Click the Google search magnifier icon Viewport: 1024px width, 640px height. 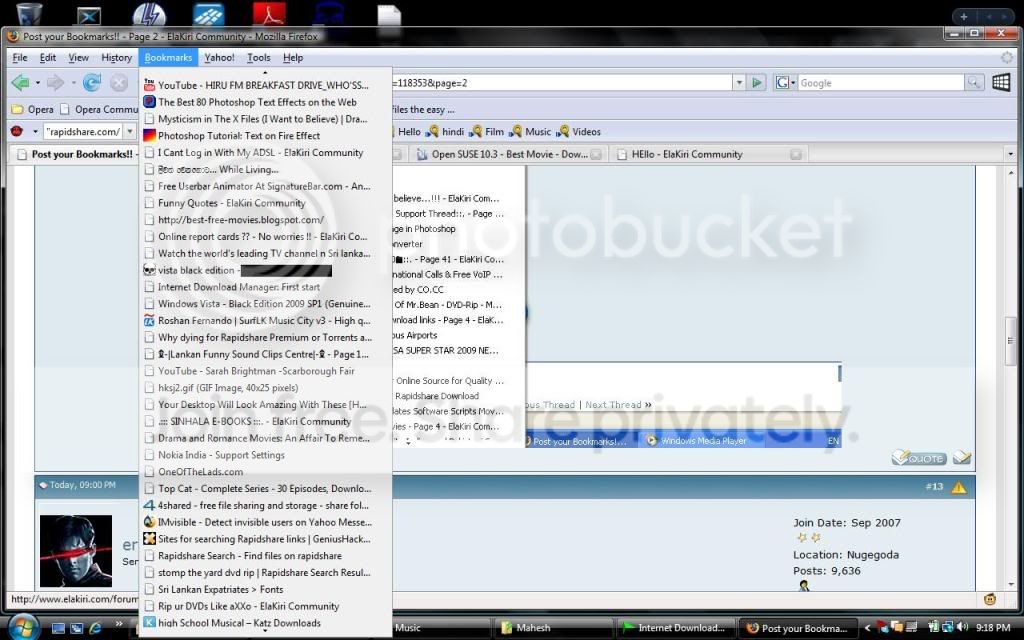(973, 82)
